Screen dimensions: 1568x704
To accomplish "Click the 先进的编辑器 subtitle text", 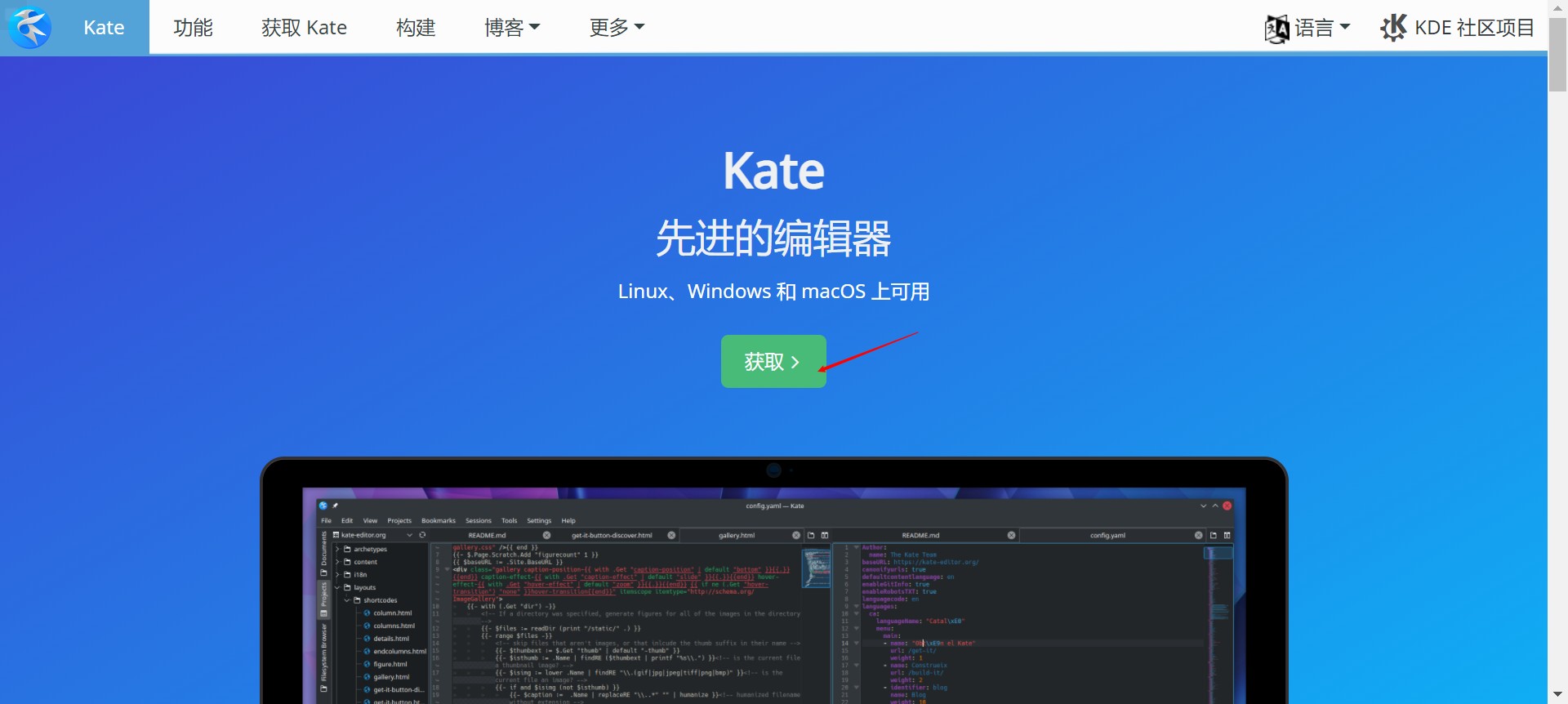I will click(x=773, y=238).
